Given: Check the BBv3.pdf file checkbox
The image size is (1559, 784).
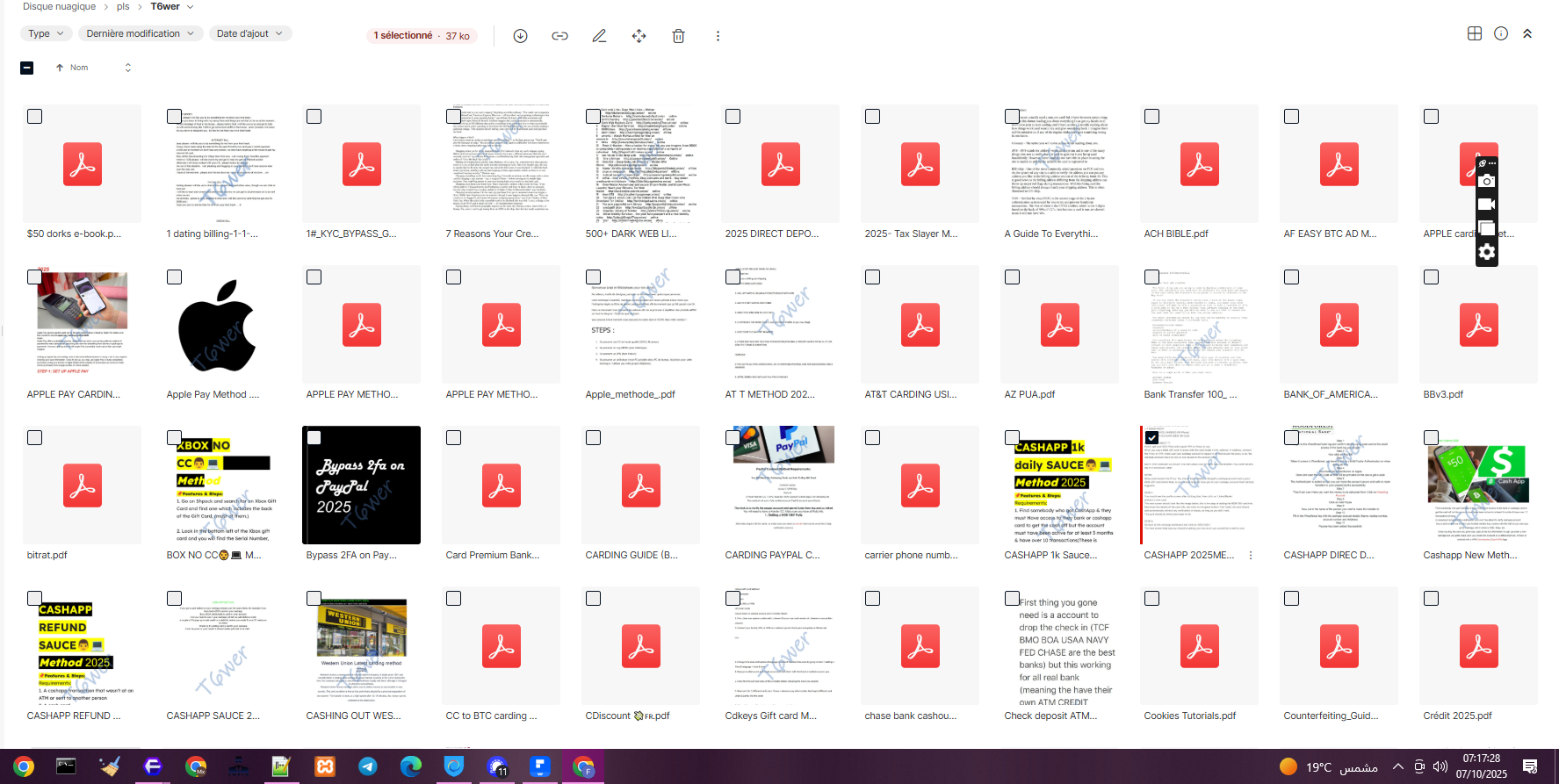Looking at the screenshot, I should coord(1431,277).
